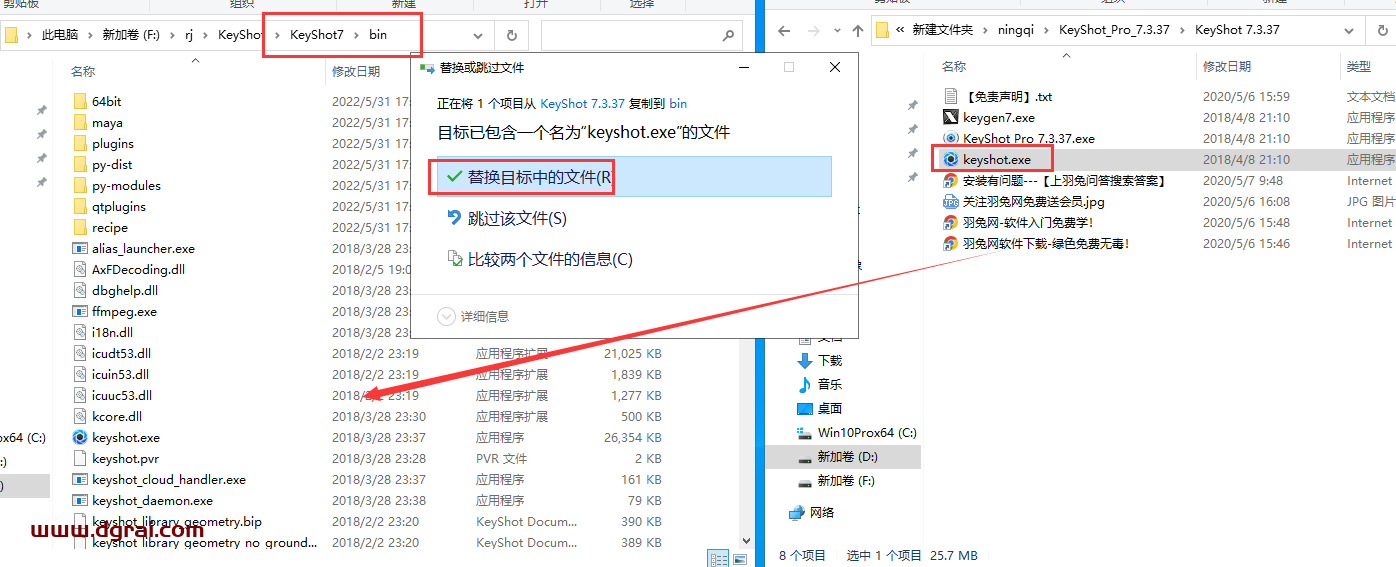1396x567 pixels.
Task: Select the 64bit folder
Action: point(106,101)
